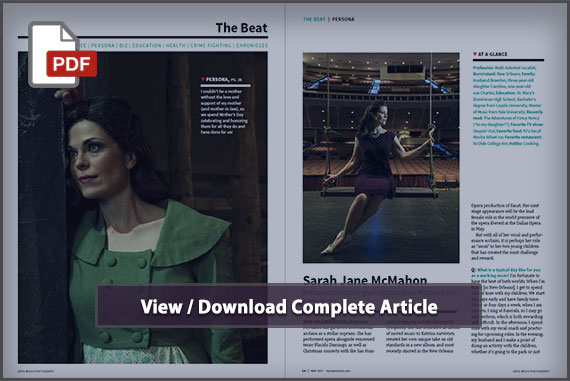The image size is (570, 381).
Task: Click the red heart beside Persona callout
Action: [x=203, y=79]
